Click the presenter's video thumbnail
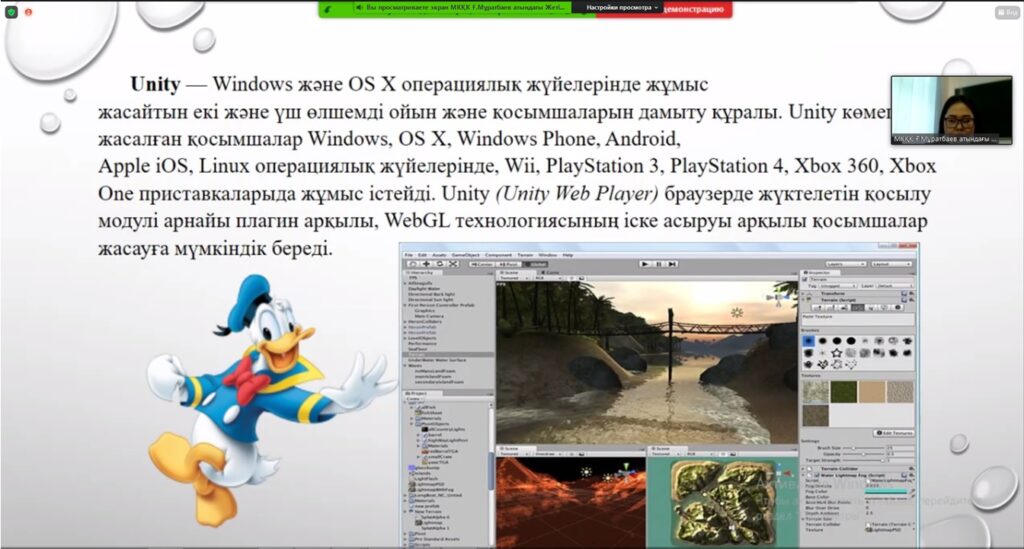Viewport: 1024px width, 549px height. [952, 110]
